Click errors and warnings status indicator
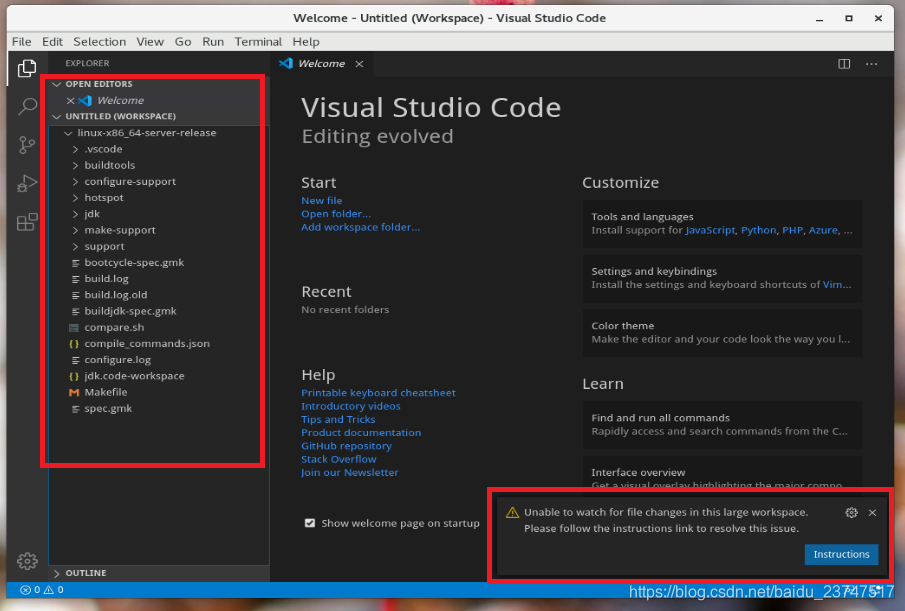 pyautogui.click(x=42, y=590)
